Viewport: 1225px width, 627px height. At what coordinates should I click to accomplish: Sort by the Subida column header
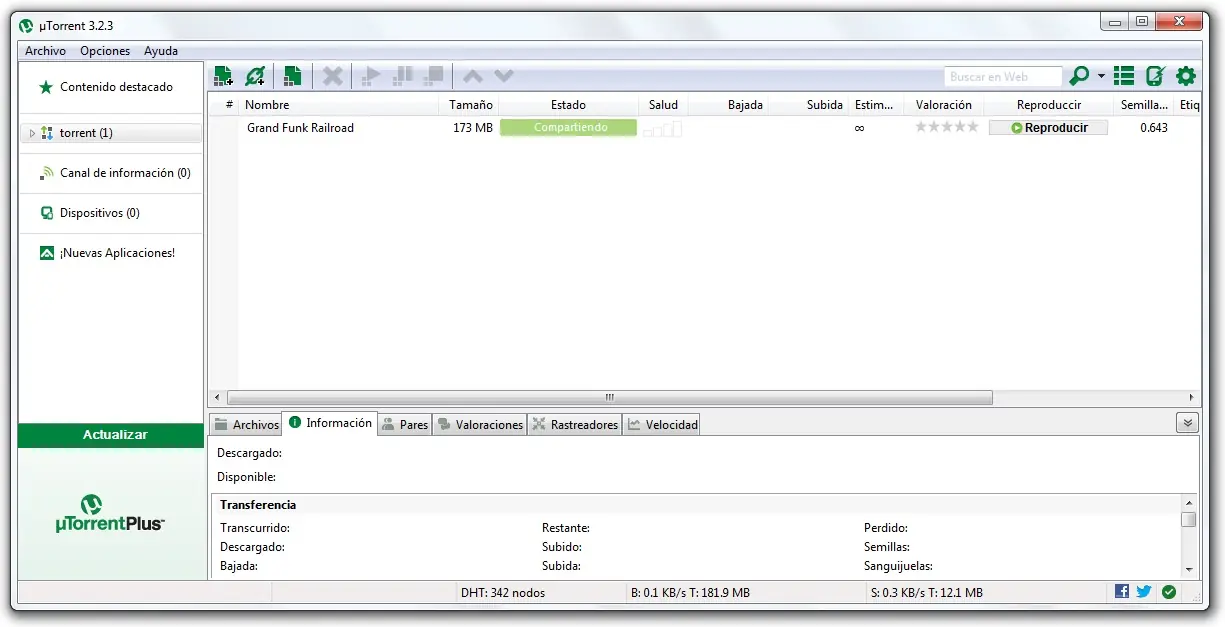click(808, 105)
